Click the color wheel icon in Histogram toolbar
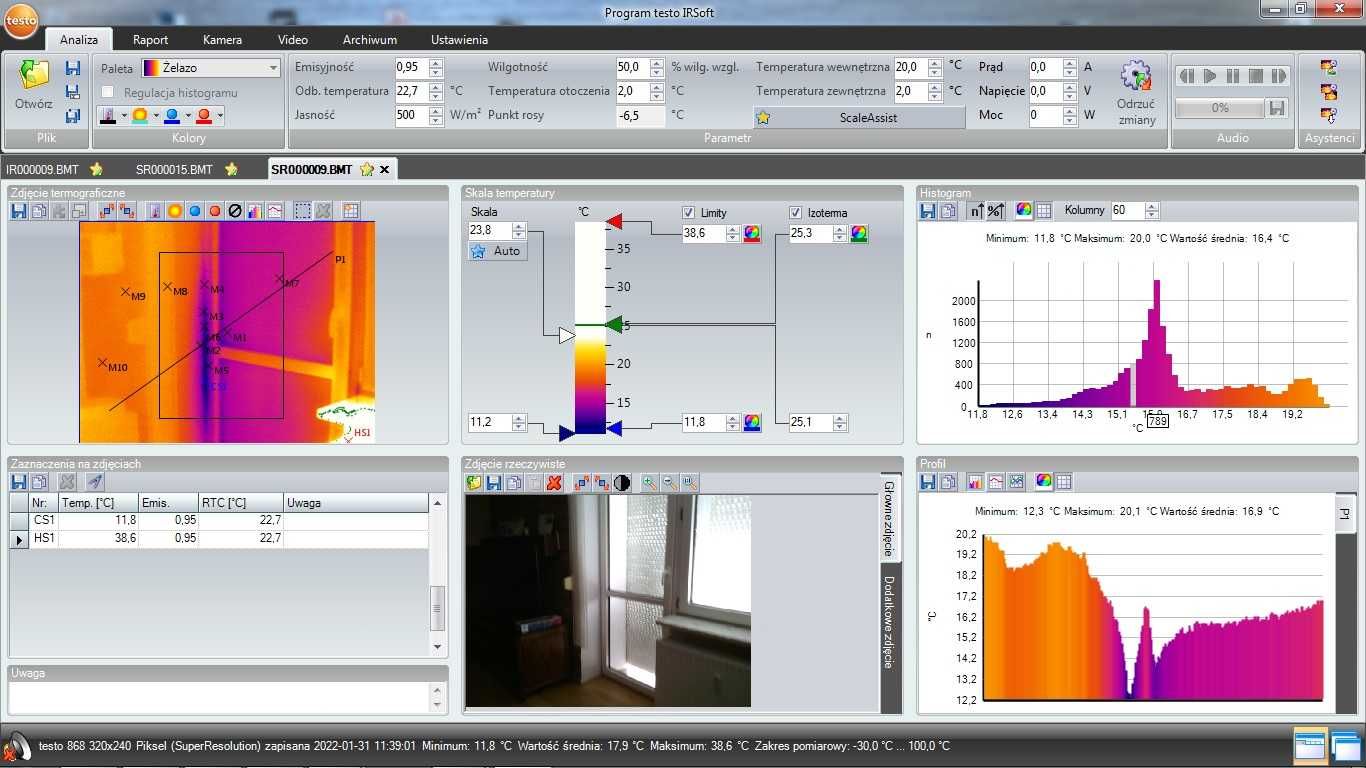 1024,211
